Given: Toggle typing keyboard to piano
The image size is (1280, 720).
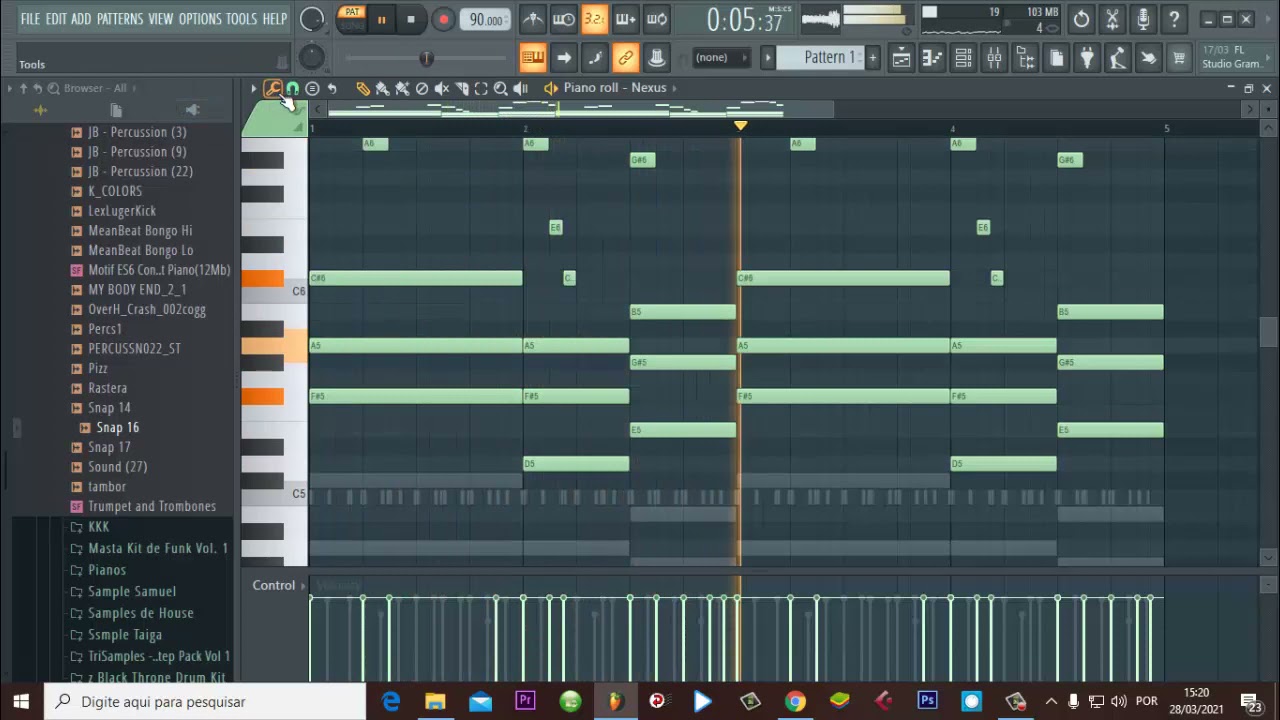Looking at the screenshot, I should (533, 58).
